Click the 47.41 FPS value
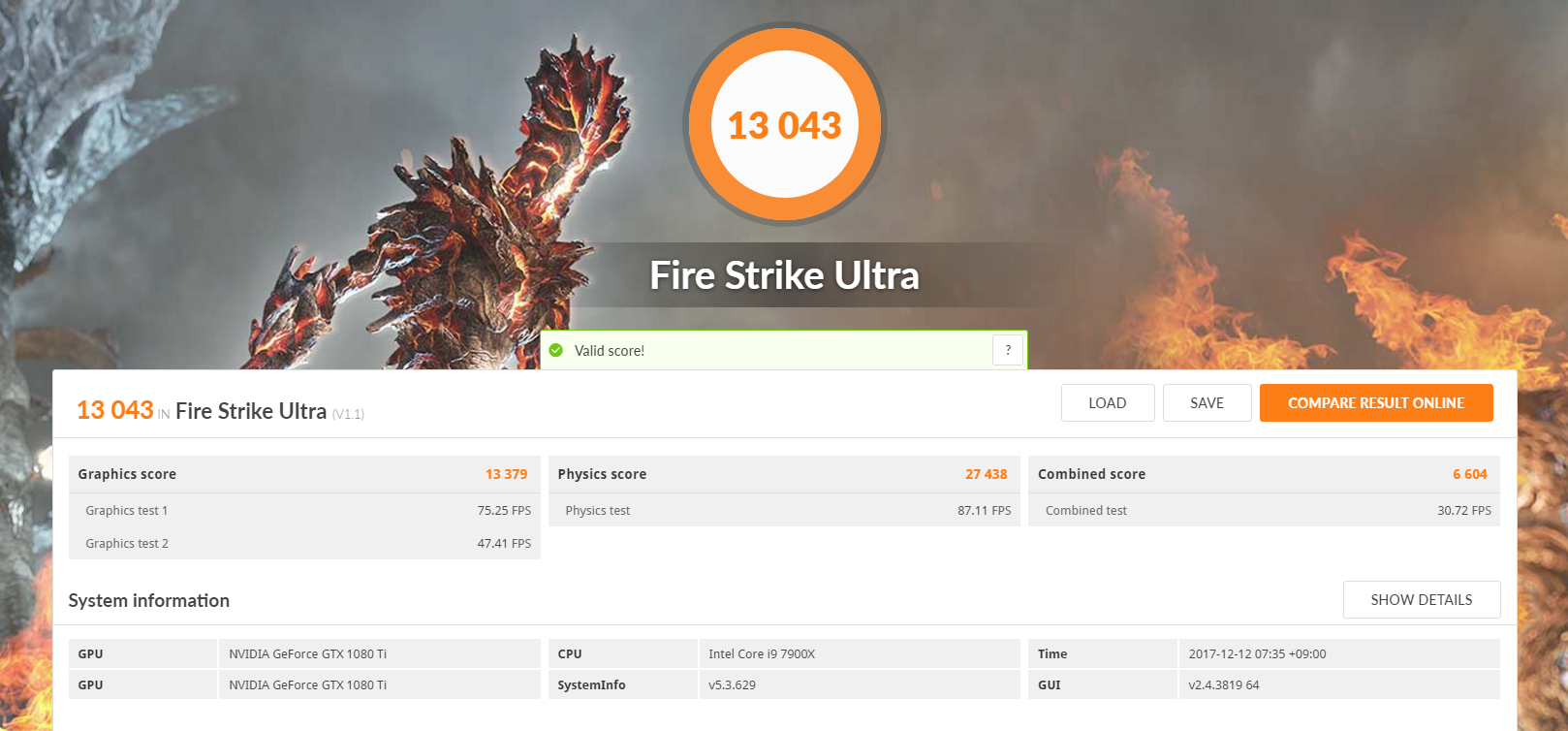1568x731 pixels. [x=504, y=543]
